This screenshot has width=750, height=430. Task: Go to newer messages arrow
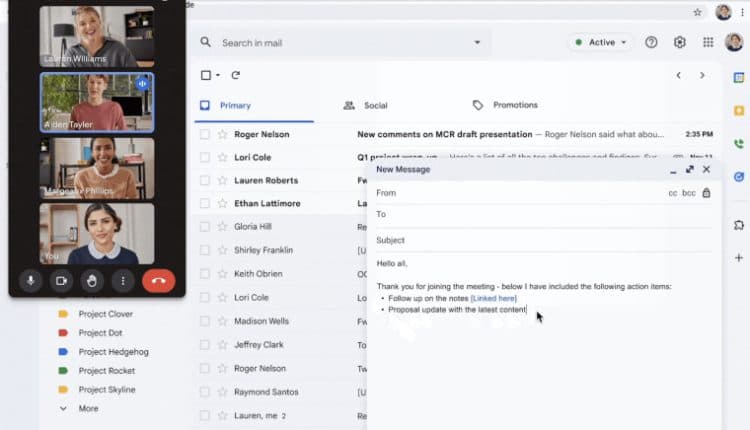point(679,75)
